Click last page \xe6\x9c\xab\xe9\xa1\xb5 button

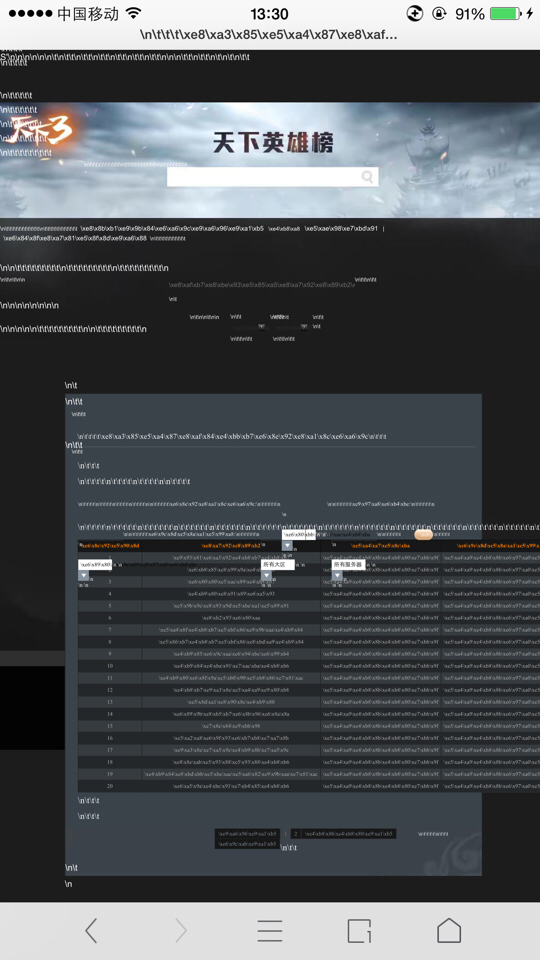(x=247, y=844)
